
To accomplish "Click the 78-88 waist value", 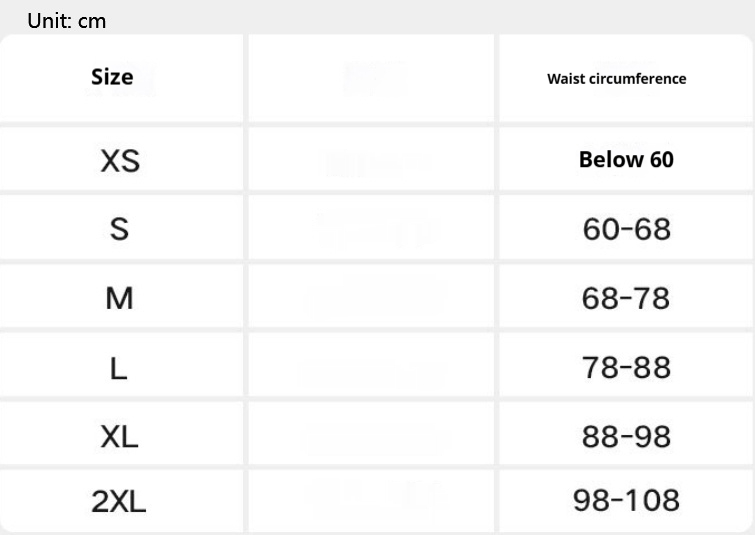I will (x=626, y=368).
